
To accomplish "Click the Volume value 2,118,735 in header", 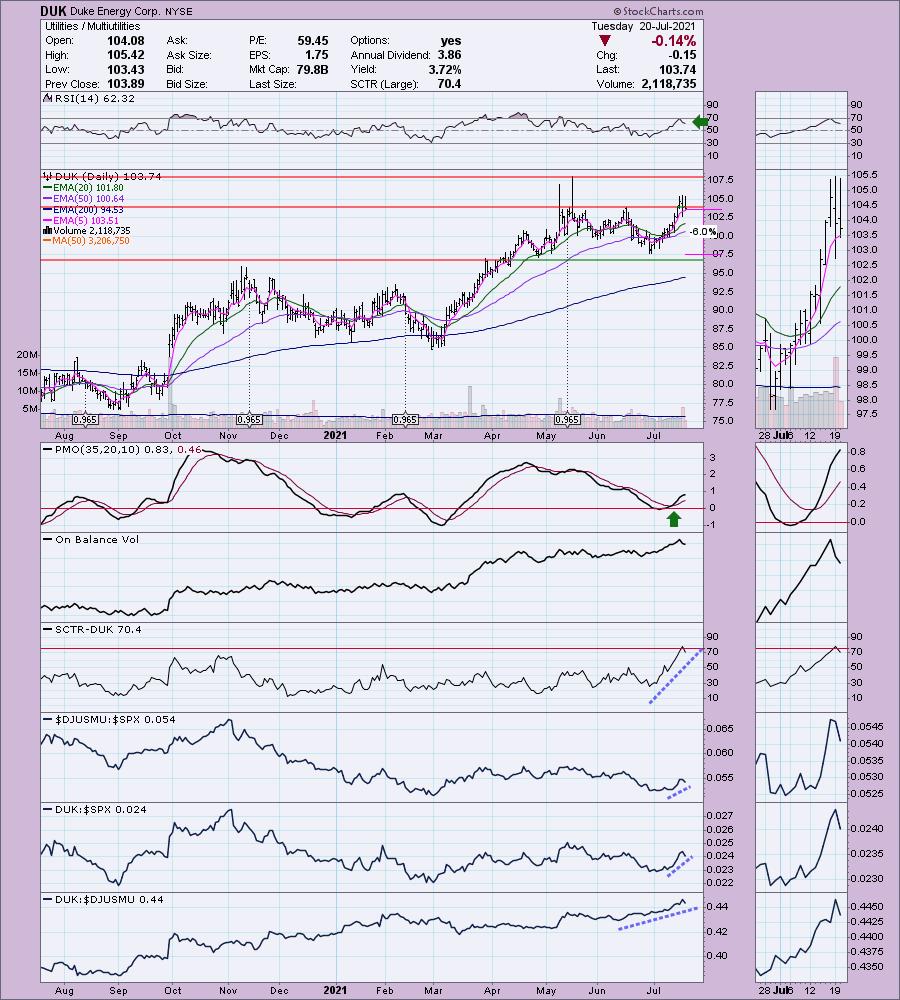I will coord(667,84).
